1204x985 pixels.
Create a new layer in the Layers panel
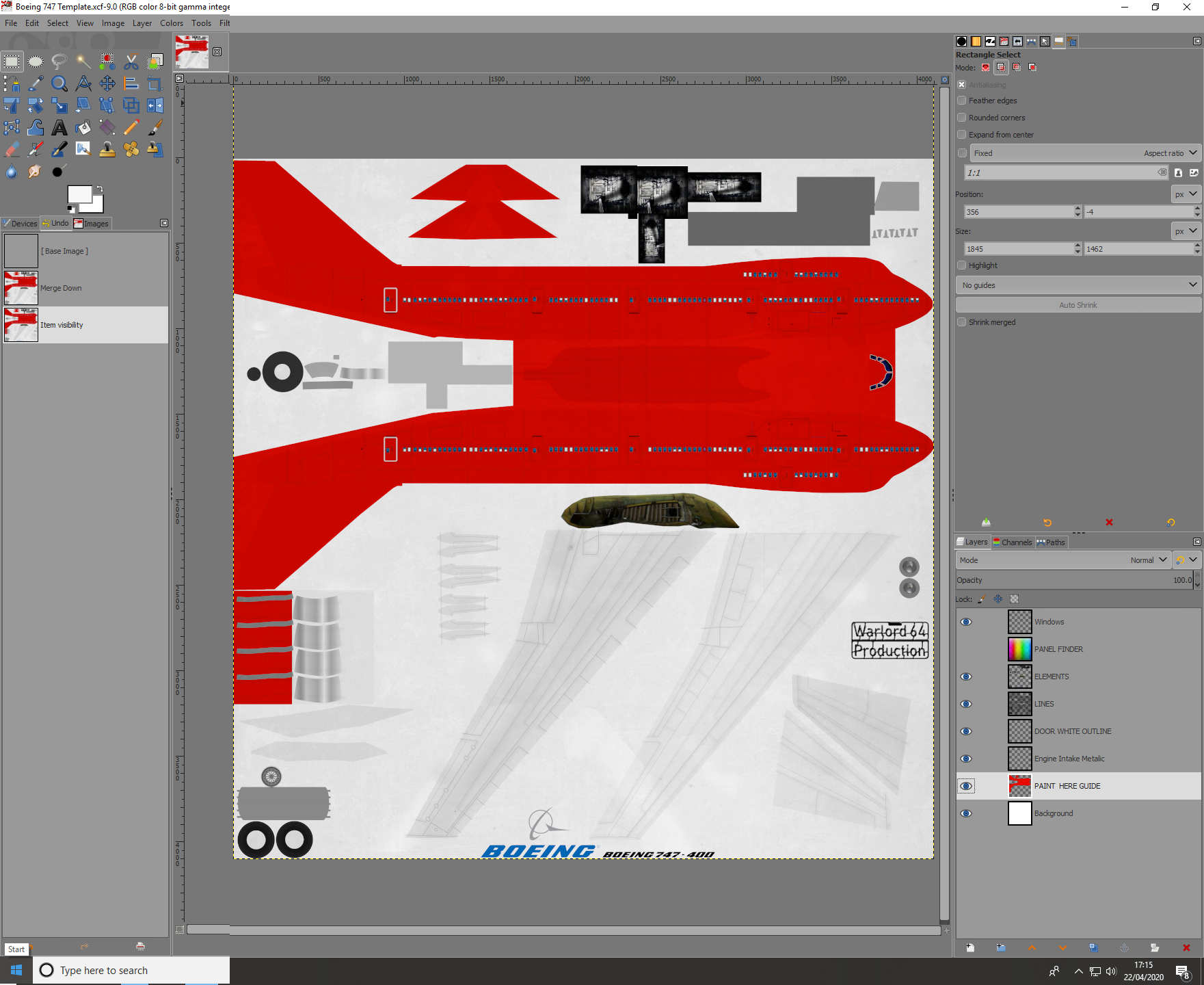click(970, 948)
